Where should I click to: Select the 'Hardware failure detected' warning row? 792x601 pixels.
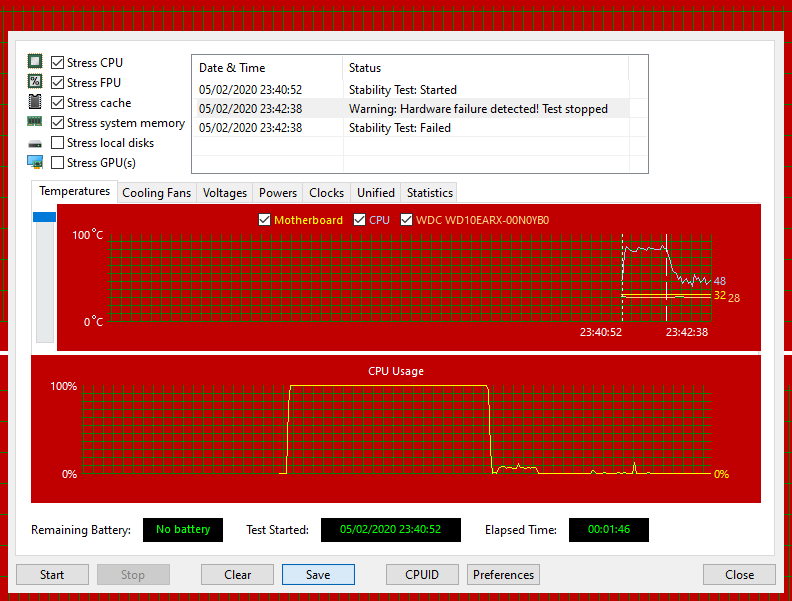[x=420, y=109]
